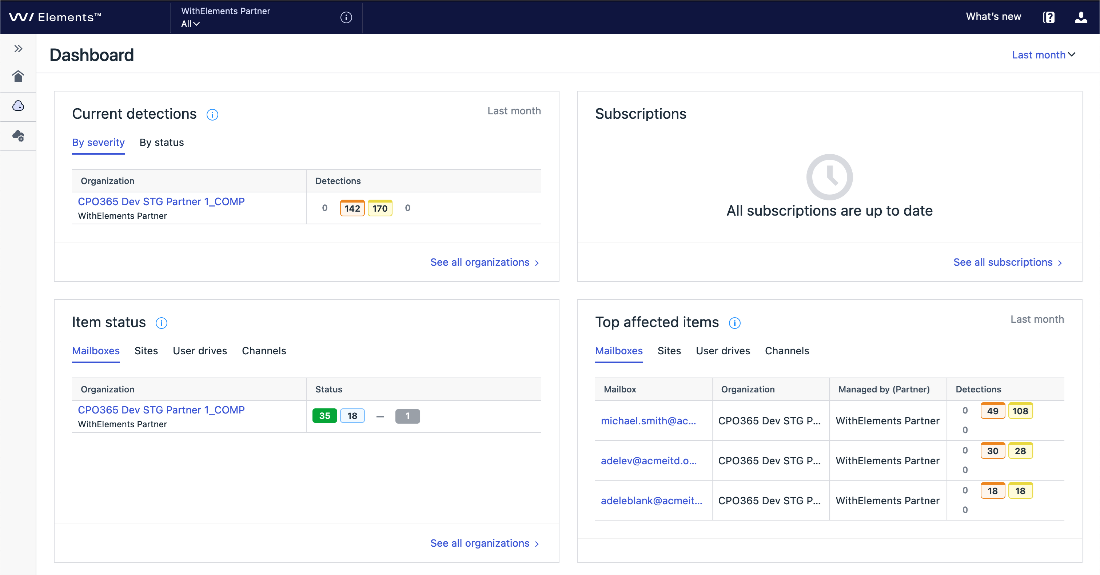
Task: Click yellow 28 badge in adelev row
Action: (1021, 451)
